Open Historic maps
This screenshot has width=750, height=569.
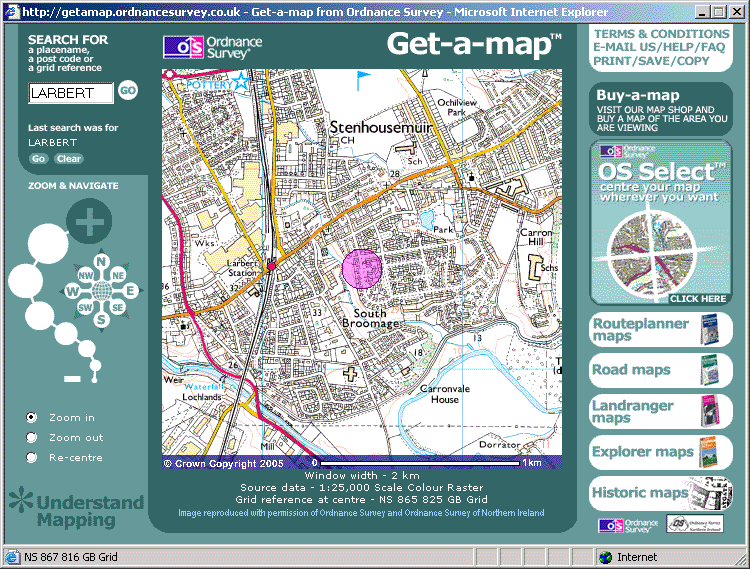[661, 493]
